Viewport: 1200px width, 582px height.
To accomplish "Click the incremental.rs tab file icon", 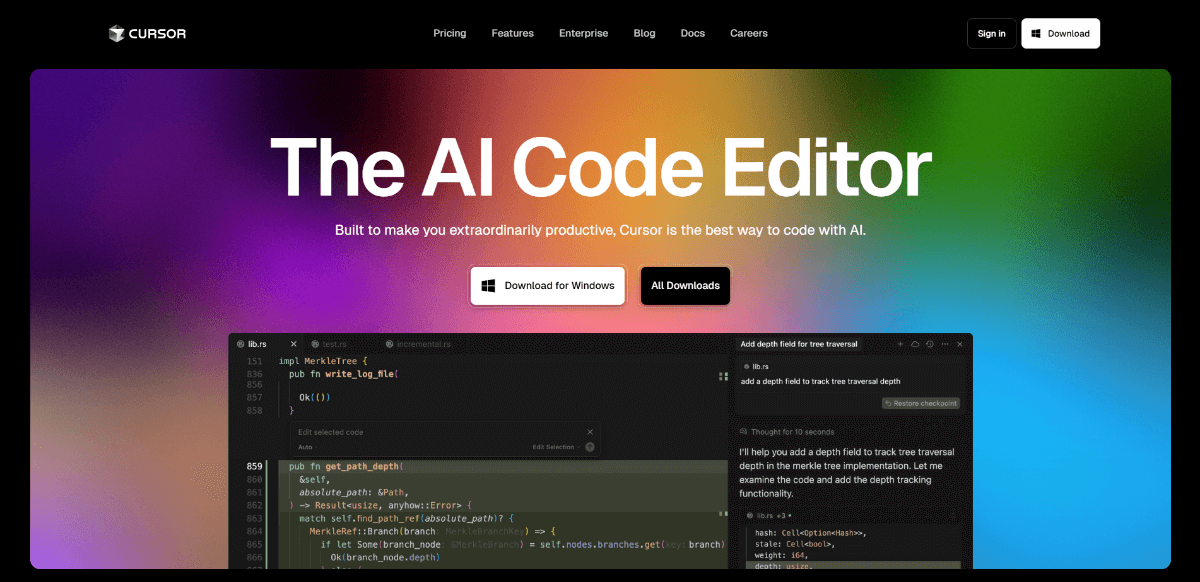I will 389,344.
